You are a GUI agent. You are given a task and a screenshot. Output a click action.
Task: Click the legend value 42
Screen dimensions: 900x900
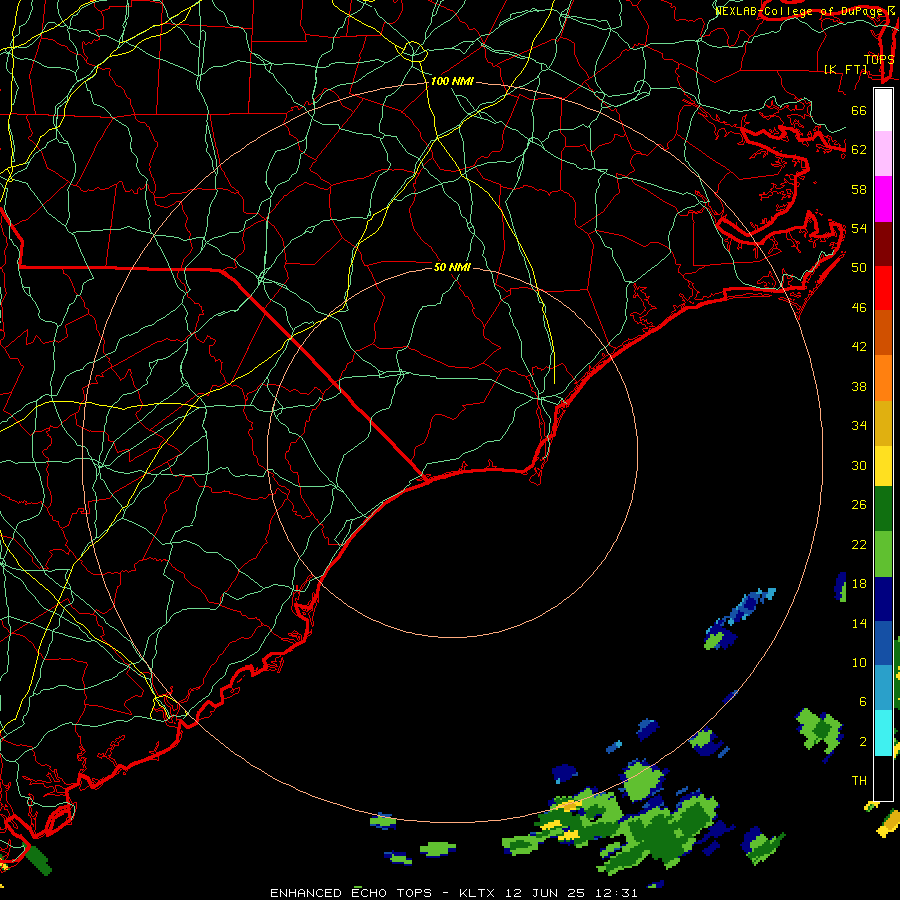[859, 347]
